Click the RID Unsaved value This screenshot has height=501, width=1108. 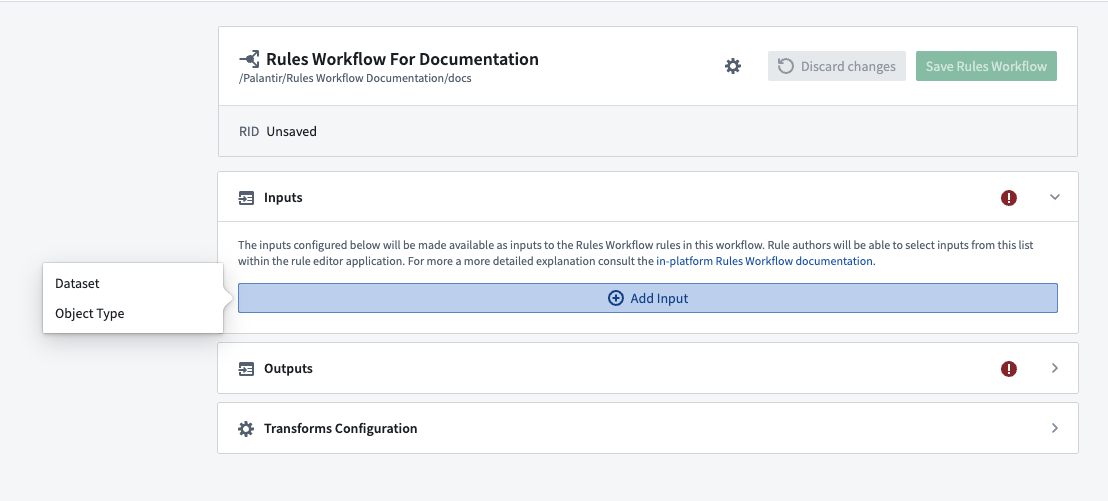291,131
